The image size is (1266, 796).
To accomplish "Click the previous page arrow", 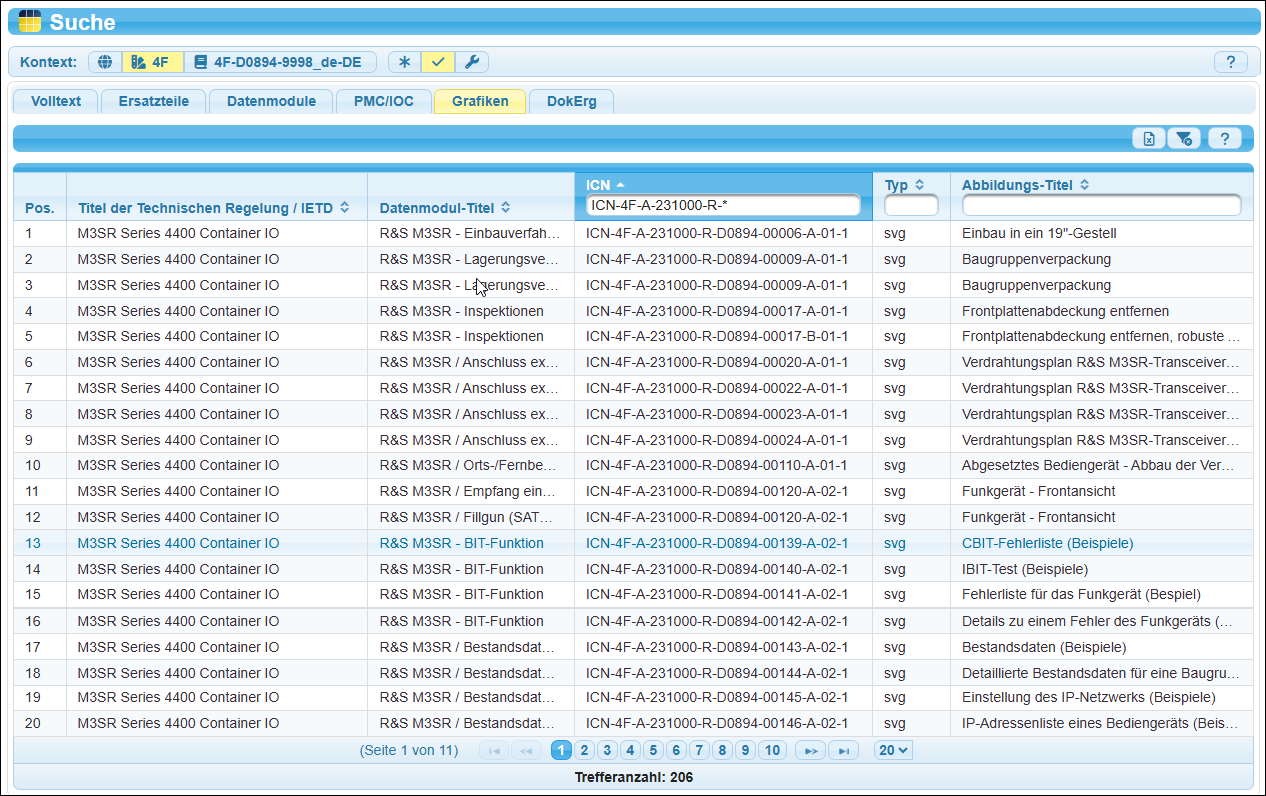I will [x=526, y=750].
